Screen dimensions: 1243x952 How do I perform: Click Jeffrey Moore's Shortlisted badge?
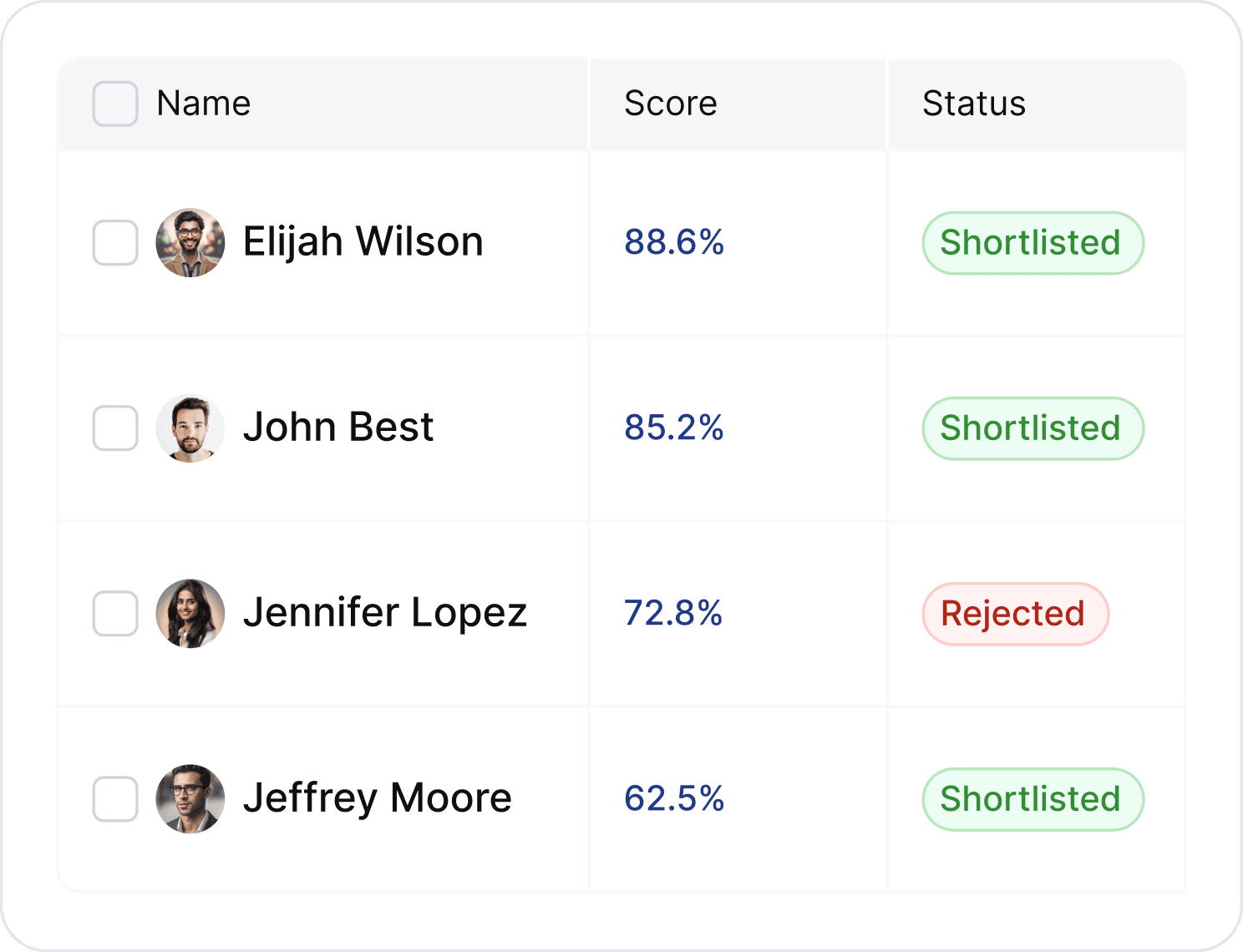tap(1032, 799)
